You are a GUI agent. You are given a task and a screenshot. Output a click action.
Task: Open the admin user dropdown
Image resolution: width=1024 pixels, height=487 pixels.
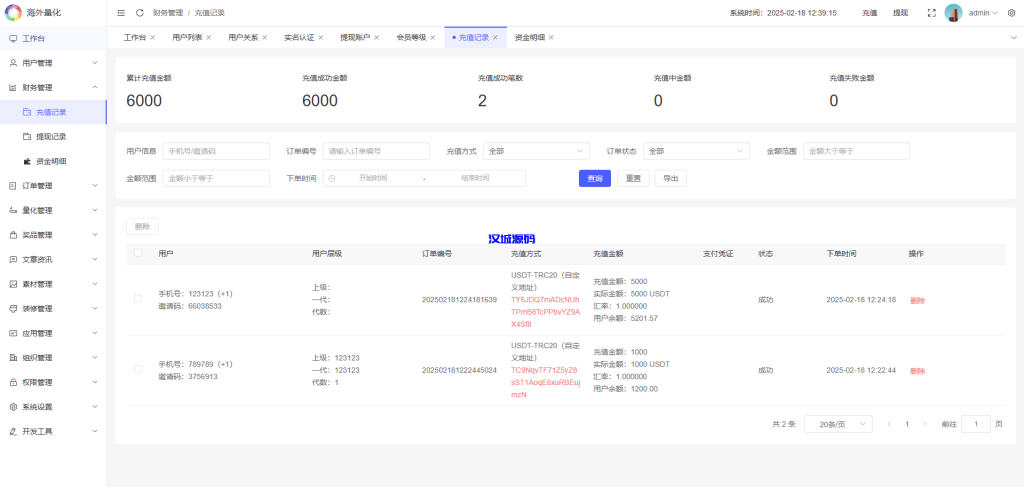pyautogui.click(x=984, y=13)
